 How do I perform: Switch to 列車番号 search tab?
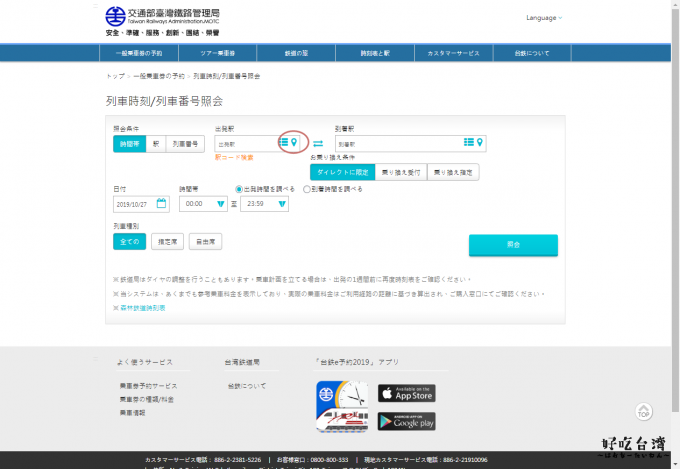click(x=186, y=144)
